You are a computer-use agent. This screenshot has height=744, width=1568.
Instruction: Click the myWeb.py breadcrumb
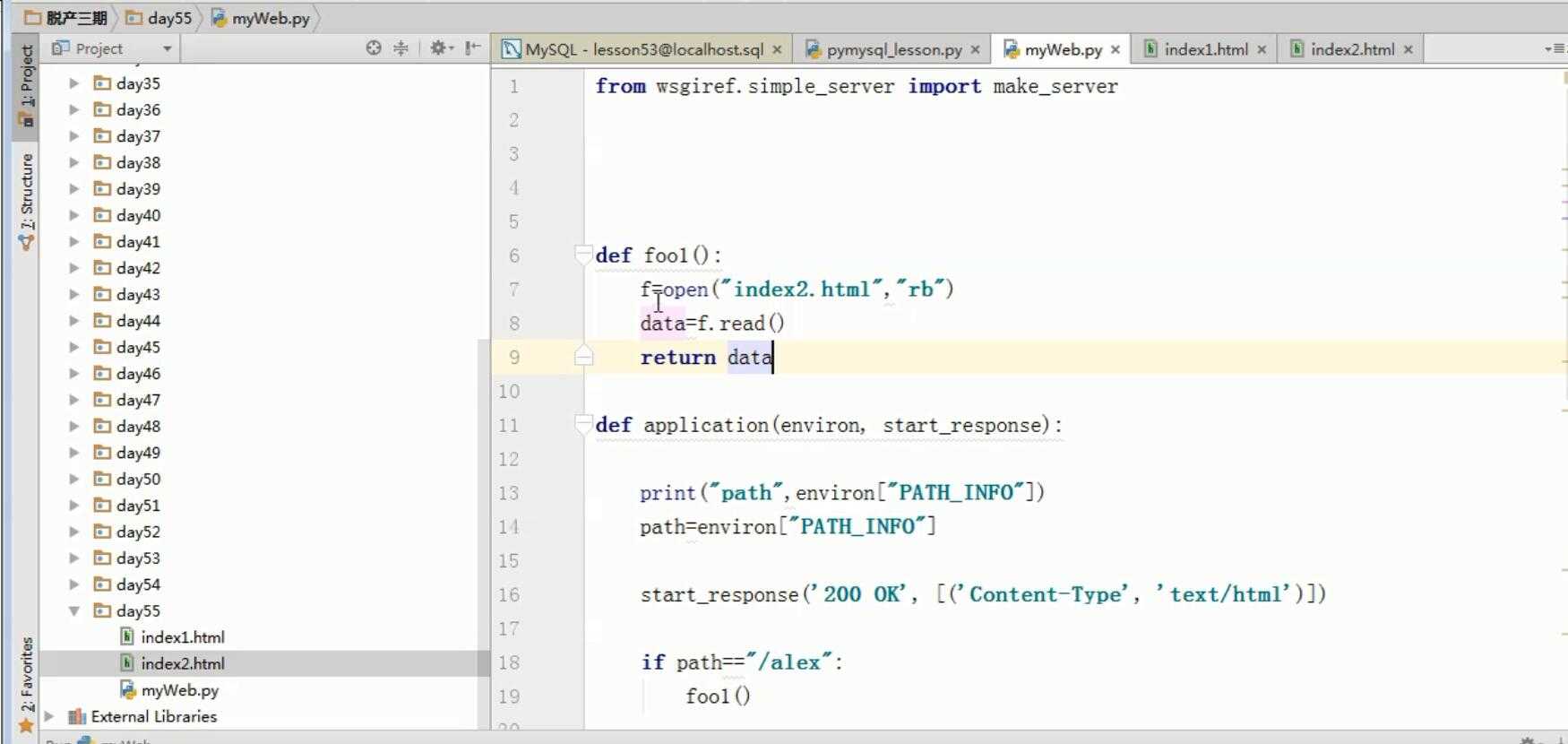[x=261, y=18]
